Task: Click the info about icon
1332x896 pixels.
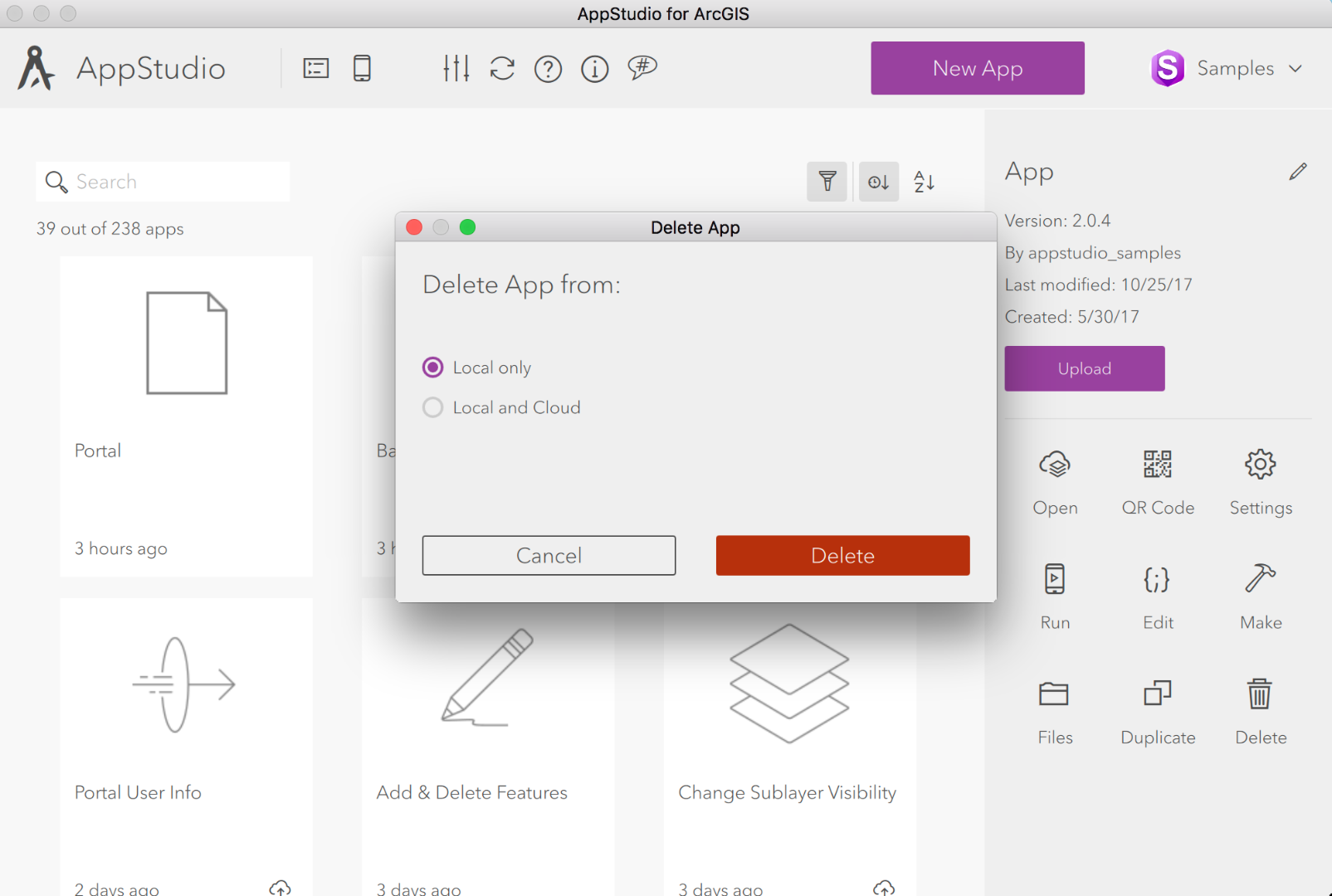Action: (594, 69)
